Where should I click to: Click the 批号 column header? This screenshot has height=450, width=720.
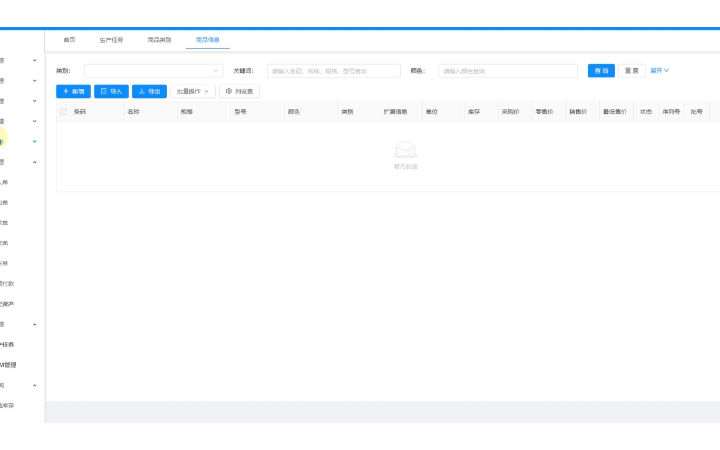pos(697,112)
